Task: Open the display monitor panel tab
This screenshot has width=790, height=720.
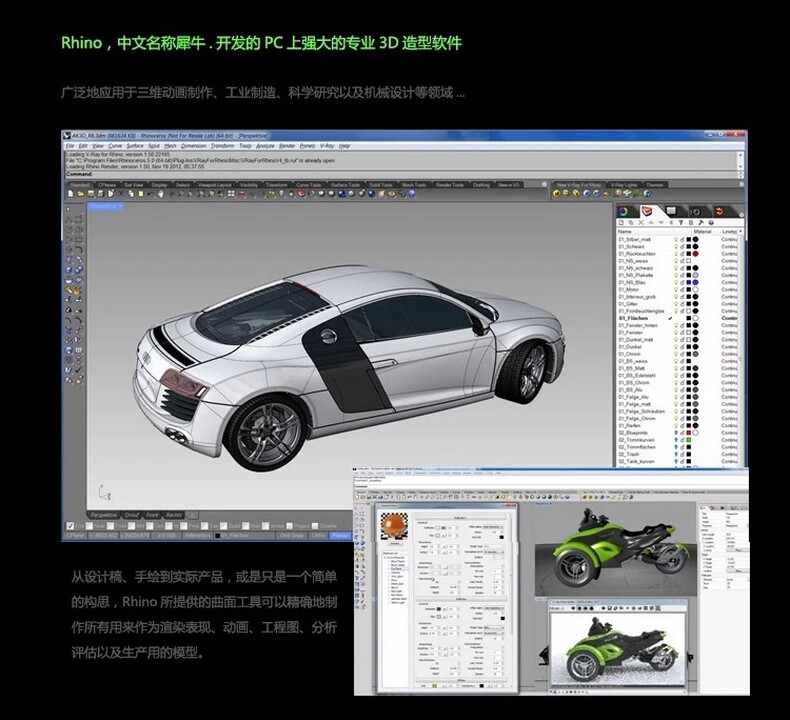Action: [671, 211]
